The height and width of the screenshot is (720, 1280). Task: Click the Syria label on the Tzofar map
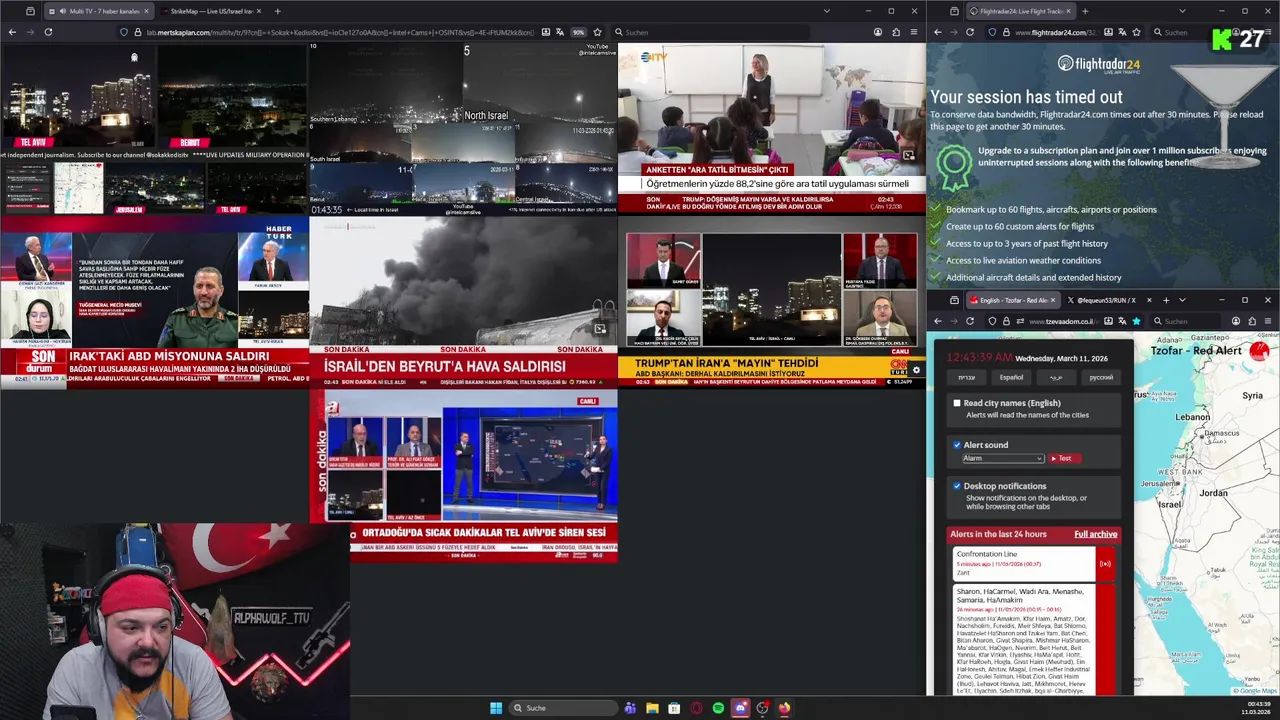[1252, 396]
